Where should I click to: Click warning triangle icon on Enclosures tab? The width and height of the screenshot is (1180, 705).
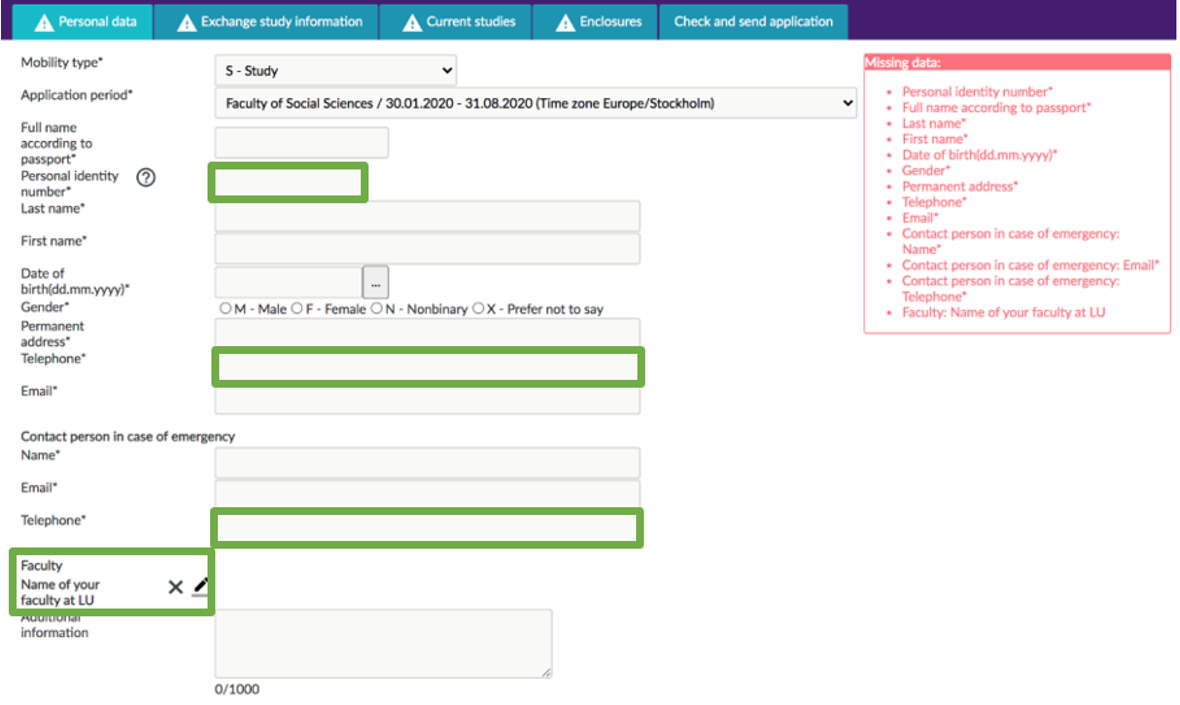coord(565,22)
